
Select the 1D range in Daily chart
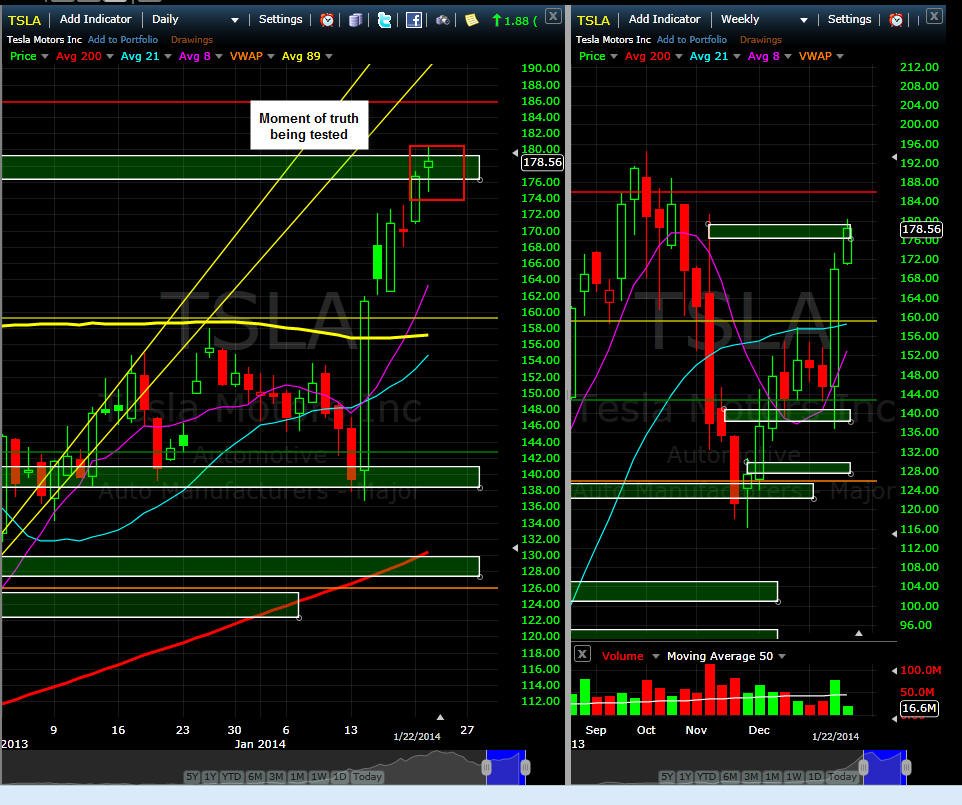coord(339,777)
